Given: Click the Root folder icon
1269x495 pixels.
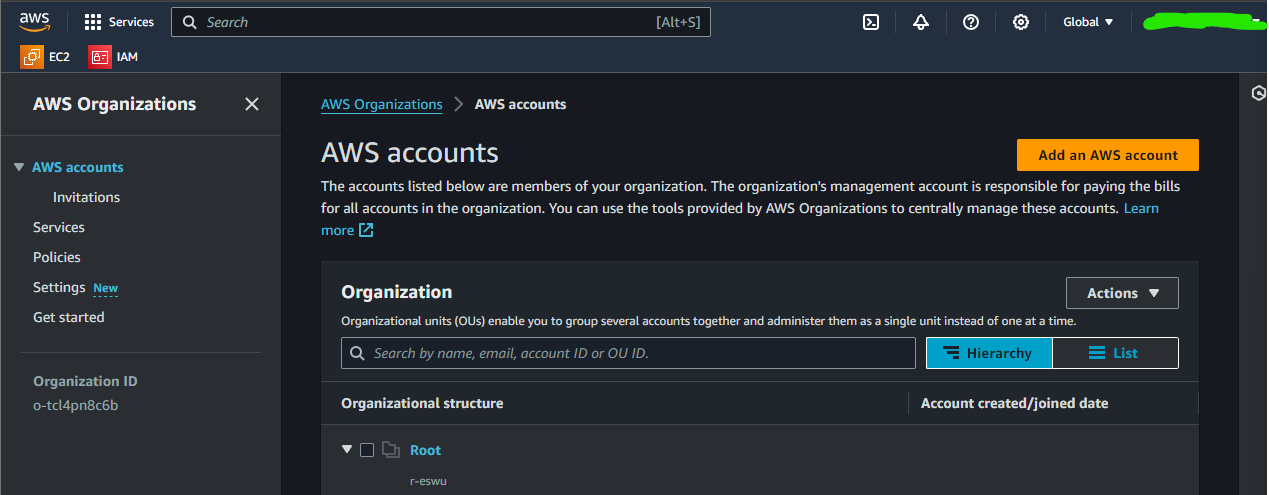Looking at the screenshot, I should [x=391, y=450].
